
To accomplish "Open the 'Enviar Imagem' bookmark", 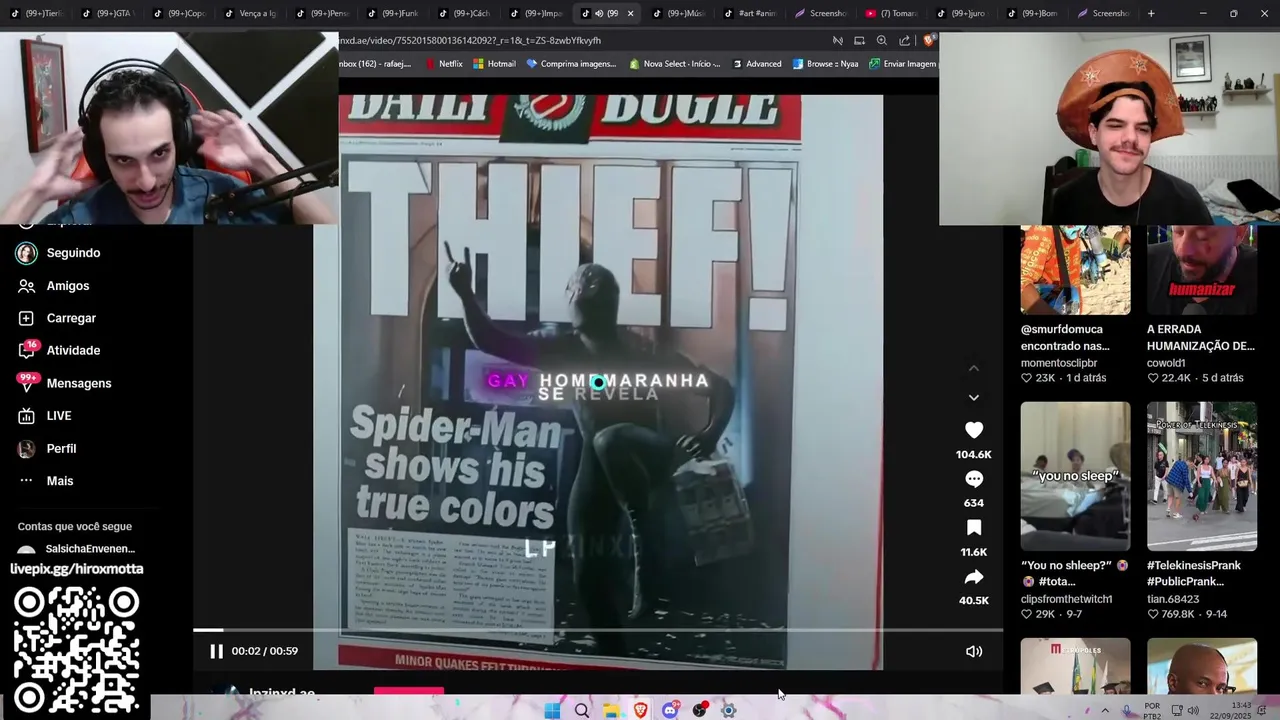I will coord(903,64).
